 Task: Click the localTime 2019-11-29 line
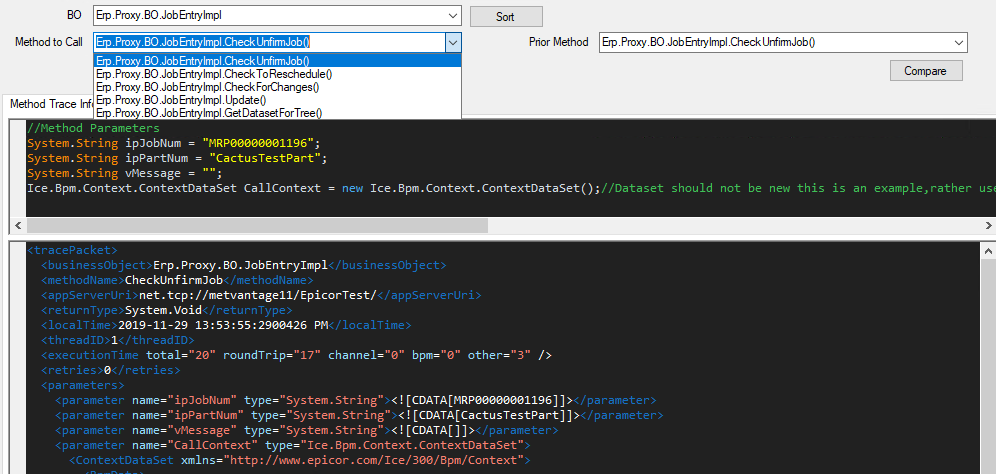tap(226, 325)
